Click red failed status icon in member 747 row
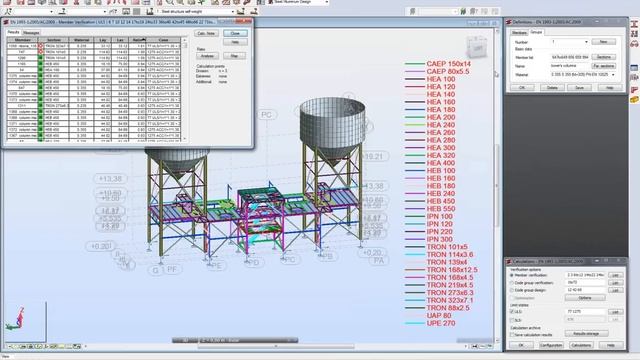The width and height of the screenshot is (640, 360). [x=40, y=52]
